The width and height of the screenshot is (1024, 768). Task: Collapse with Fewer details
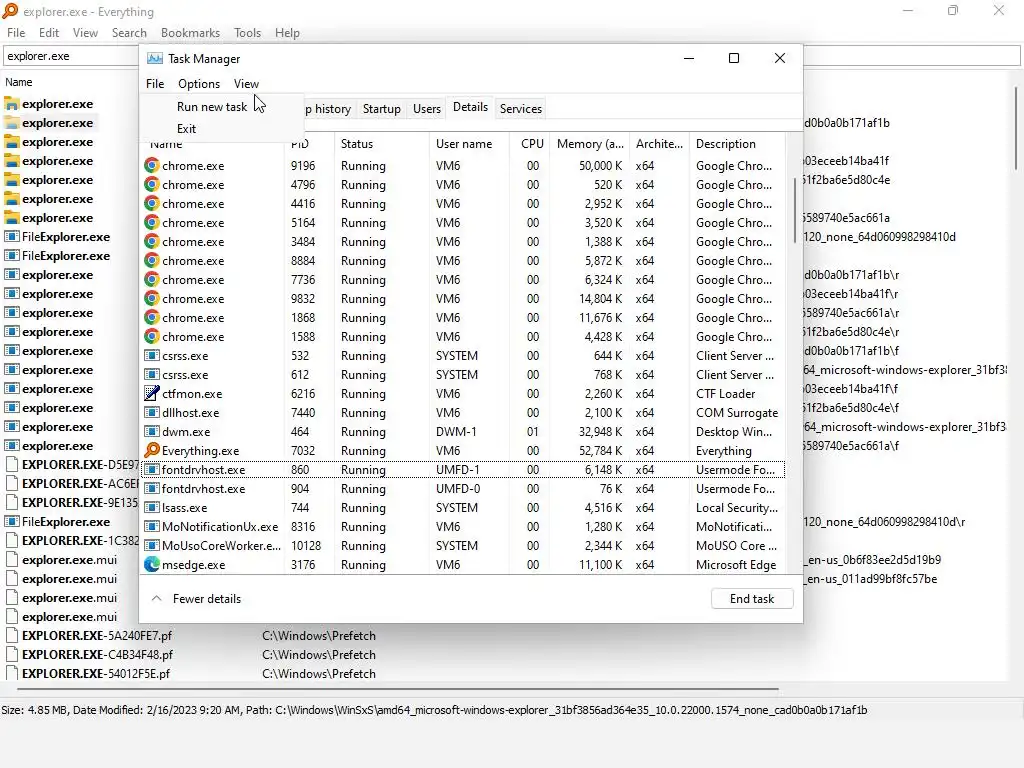click(196, 599)
